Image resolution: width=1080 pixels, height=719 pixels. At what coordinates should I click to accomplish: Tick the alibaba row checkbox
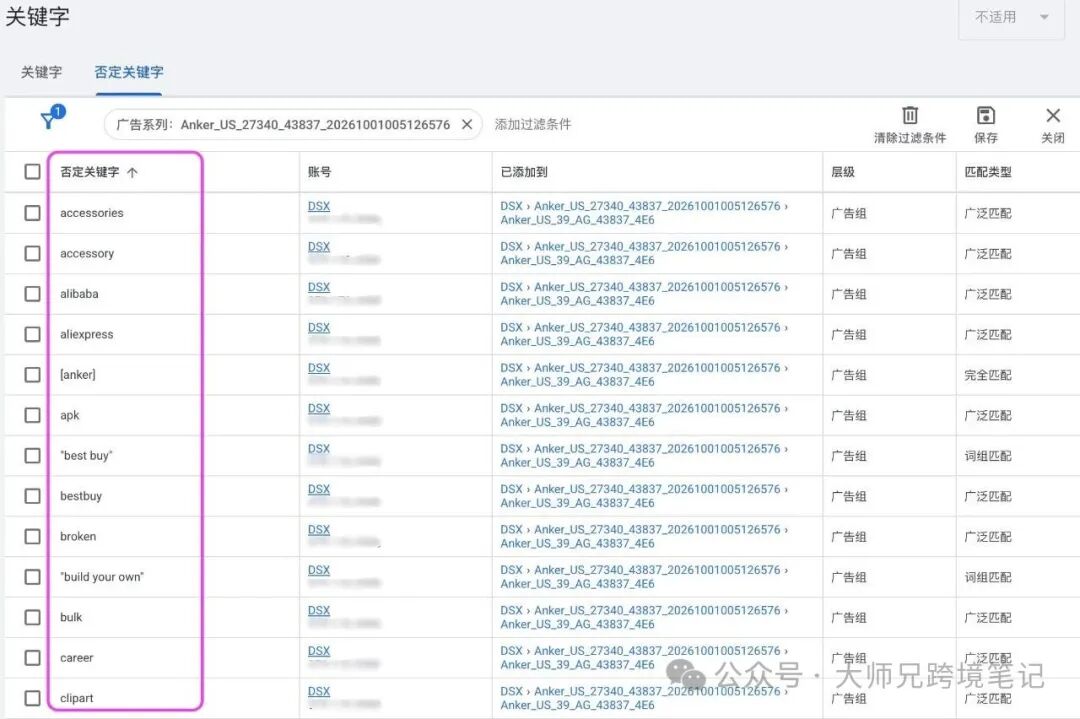click(32, 293)
